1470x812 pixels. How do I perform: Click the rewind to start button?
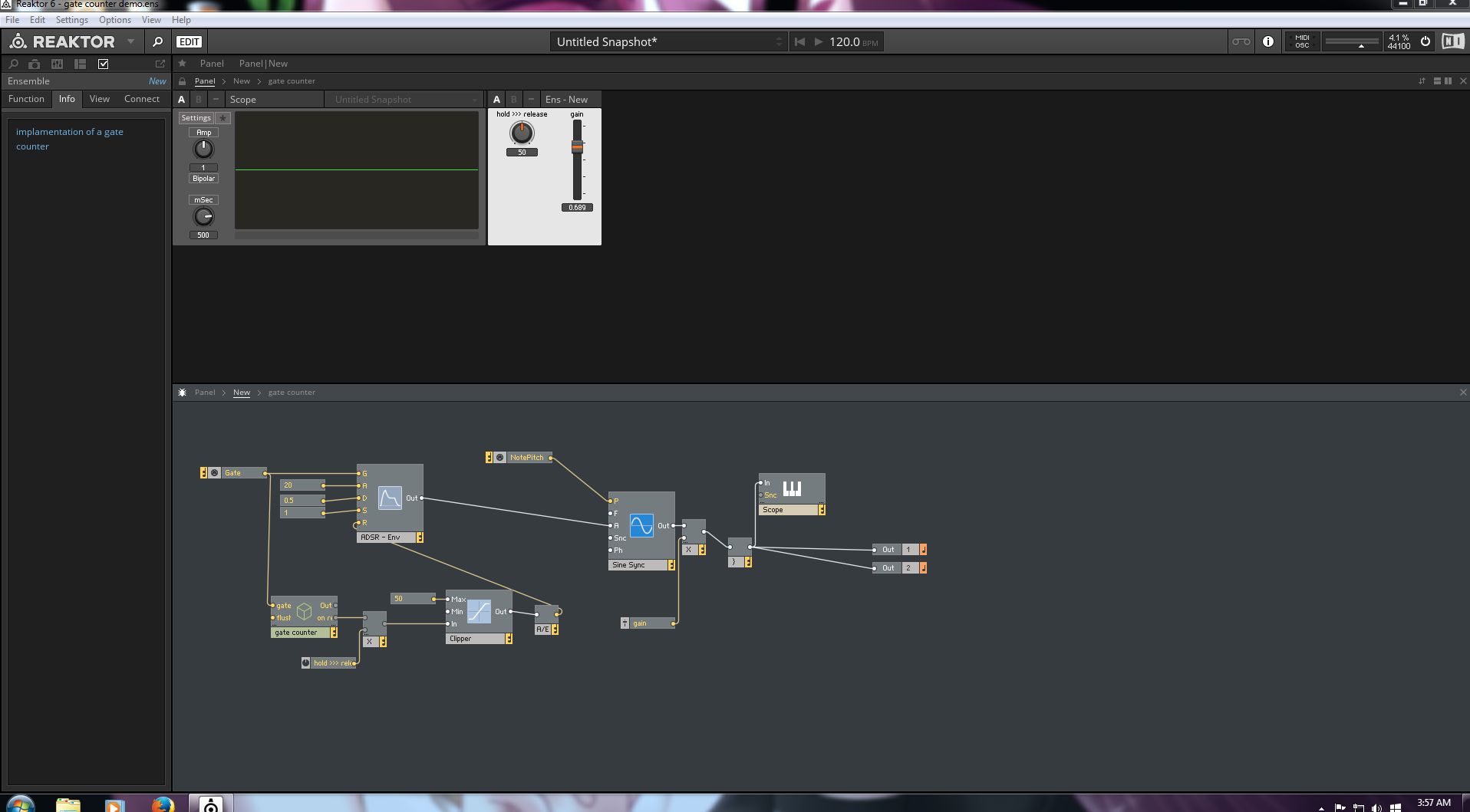tap(799, 42)
